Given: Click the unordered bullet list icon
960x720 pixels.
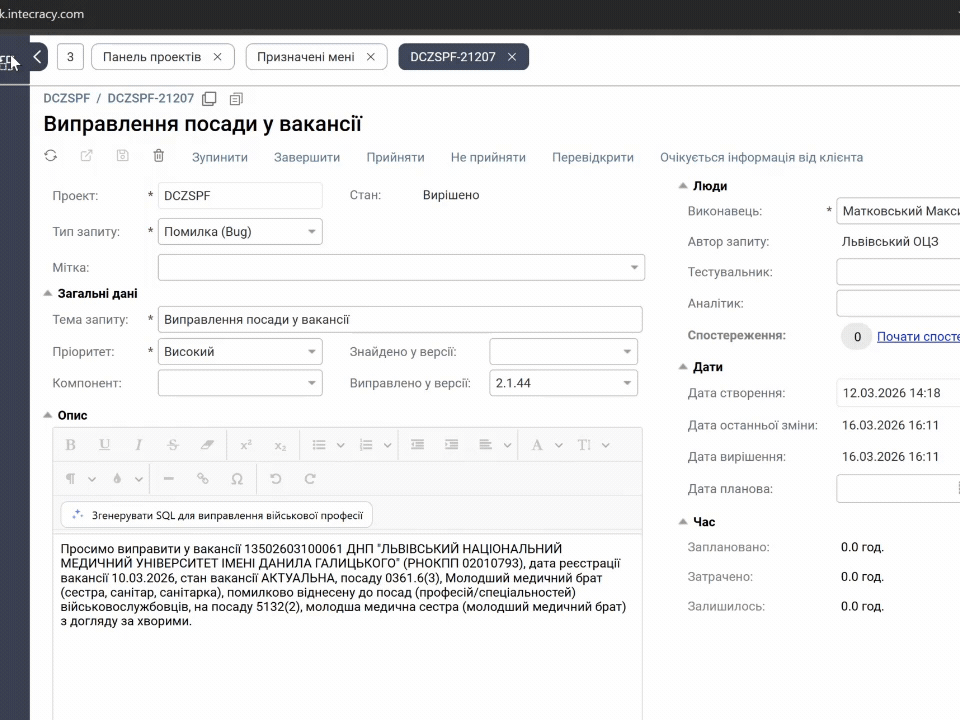Looking at the screenshot, I should coord(319,445).
